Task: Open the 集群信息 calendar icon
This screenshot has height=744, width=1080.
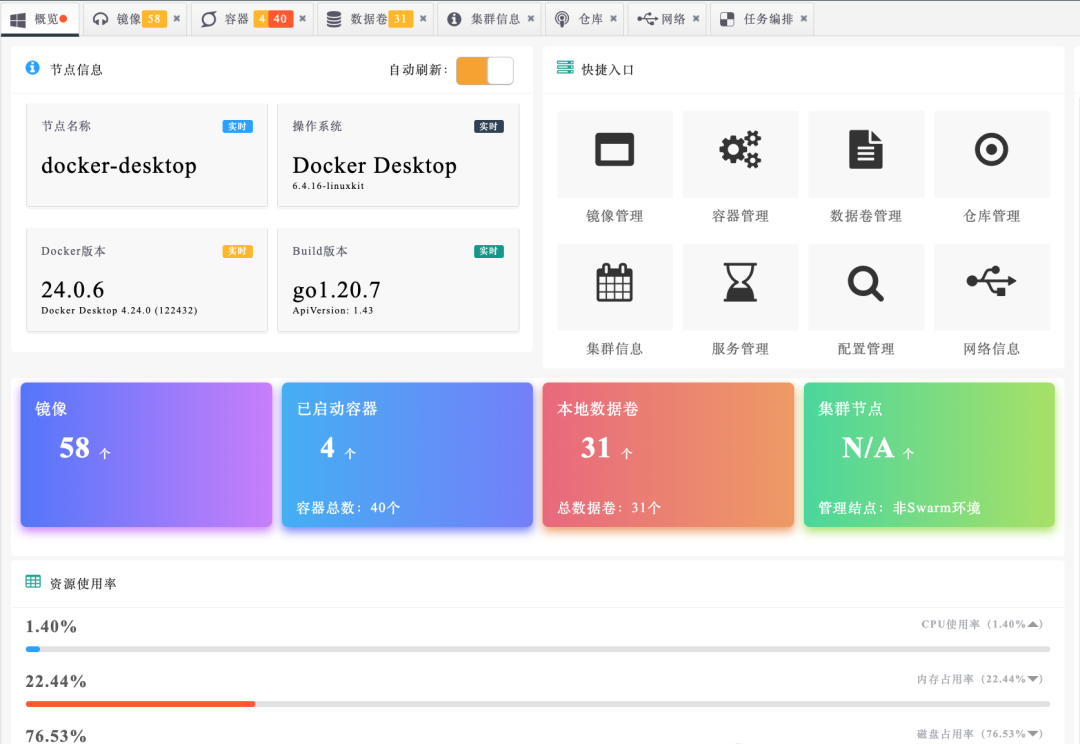Action: pos(614,282)
